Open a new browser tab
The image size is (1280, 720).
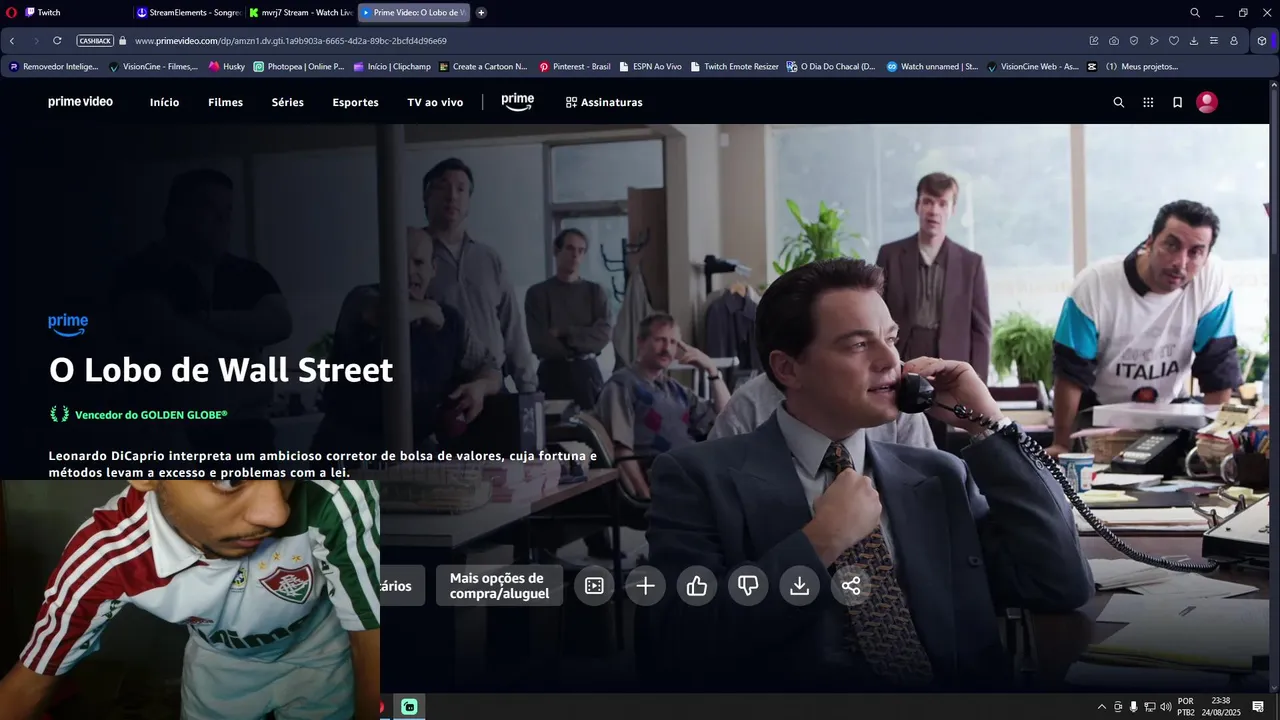click(481, 13)
